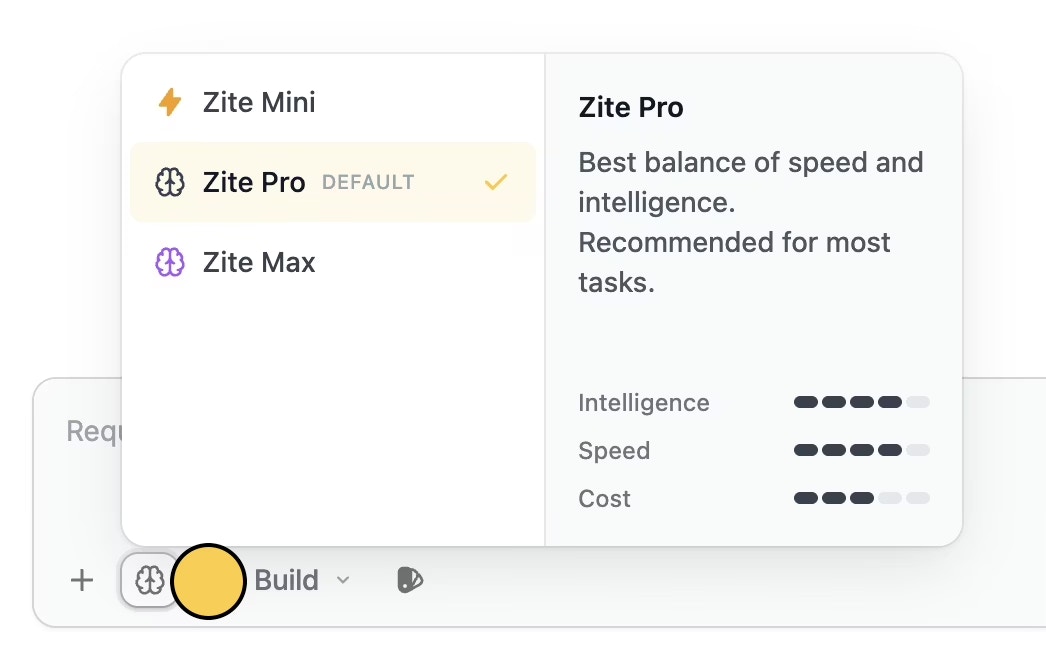Click the Cost rating bar

tap(861, 498)
